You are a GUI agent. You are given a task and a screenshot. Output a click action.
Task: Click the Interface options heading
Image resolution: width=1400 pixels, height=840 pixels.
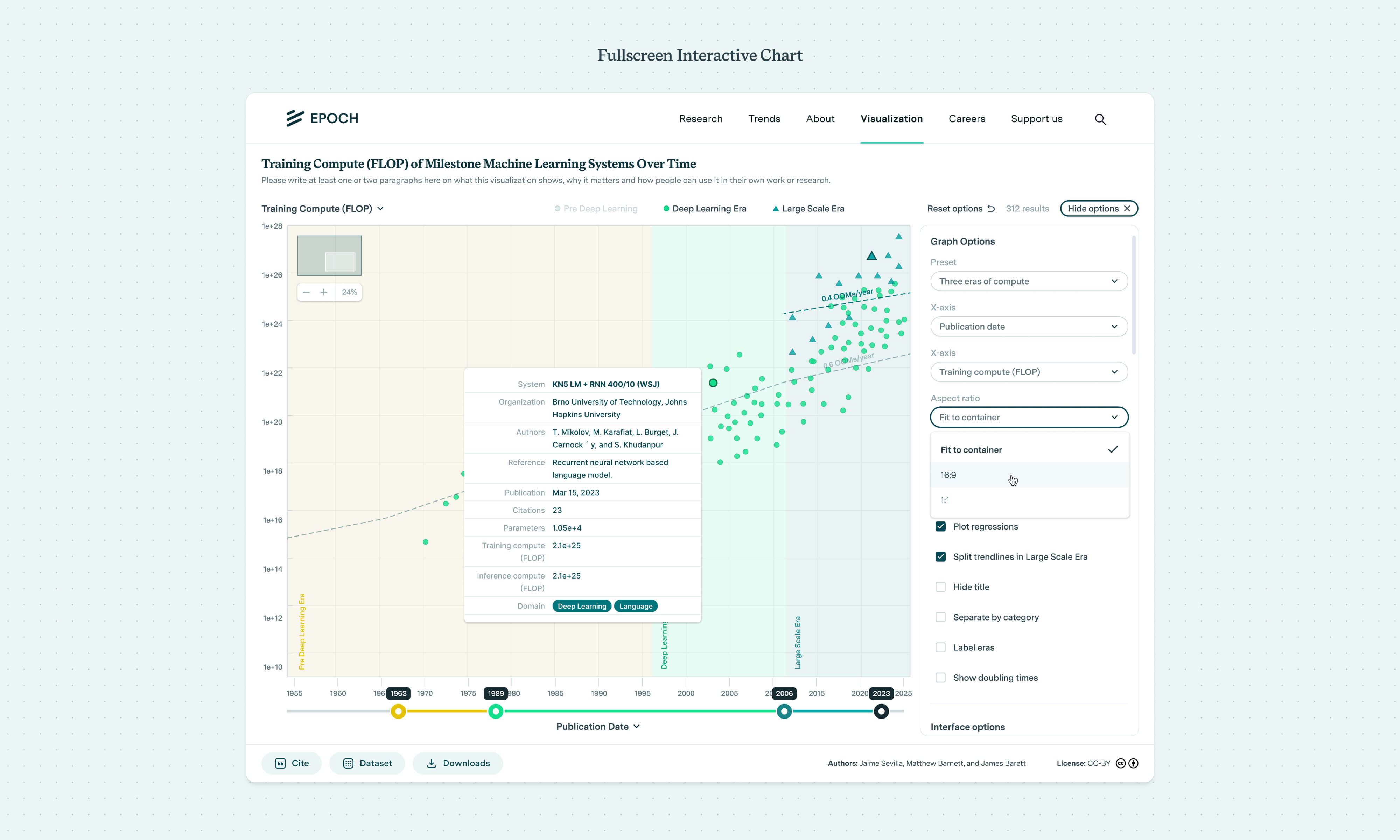[x=968, y=727]
